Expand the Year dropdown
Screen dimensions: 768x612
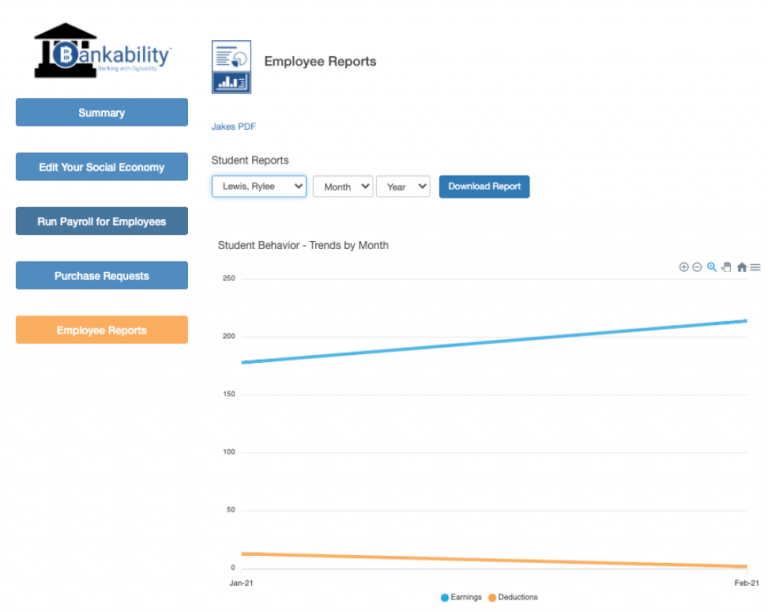[402, 186]
